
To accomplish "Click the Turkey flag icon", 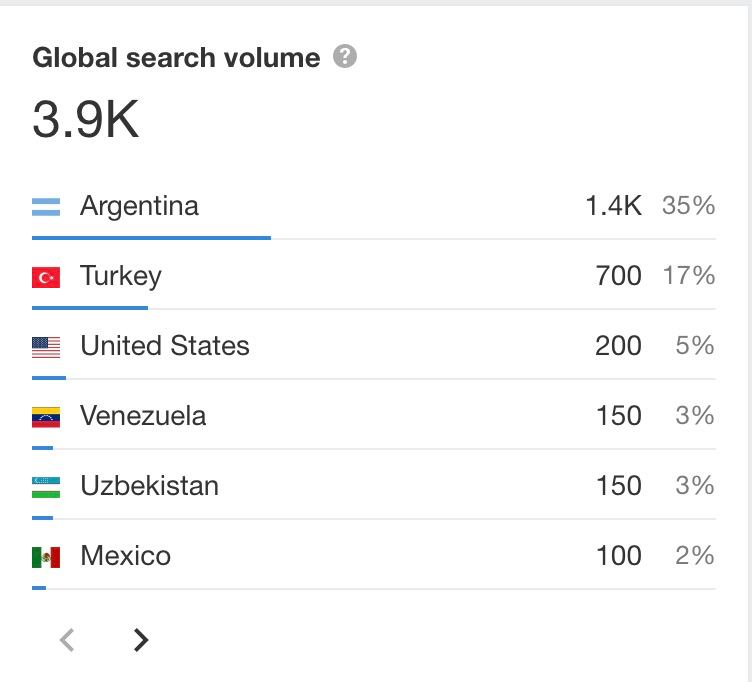I will coord(46,277).
